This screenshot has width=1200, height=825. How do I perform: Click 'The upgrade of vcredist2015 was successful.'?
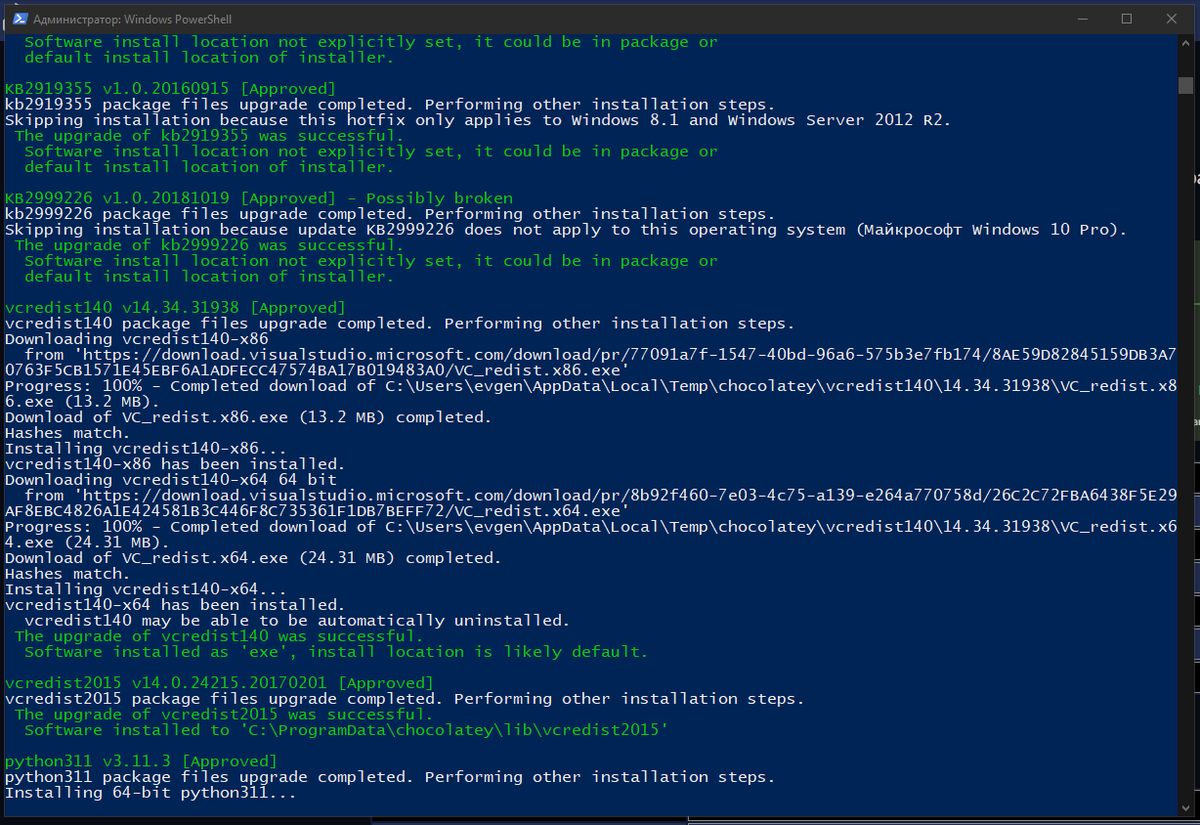point(224,714)
